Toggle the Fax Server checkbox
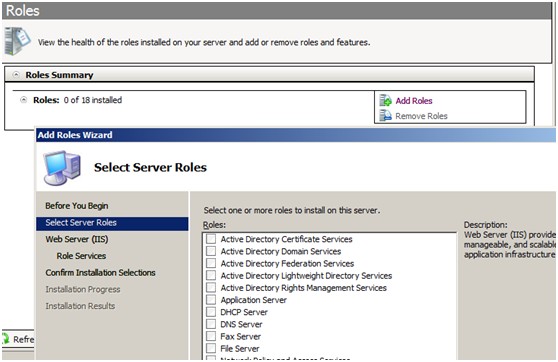Viewport: 558px width, 362px height. 211,336
